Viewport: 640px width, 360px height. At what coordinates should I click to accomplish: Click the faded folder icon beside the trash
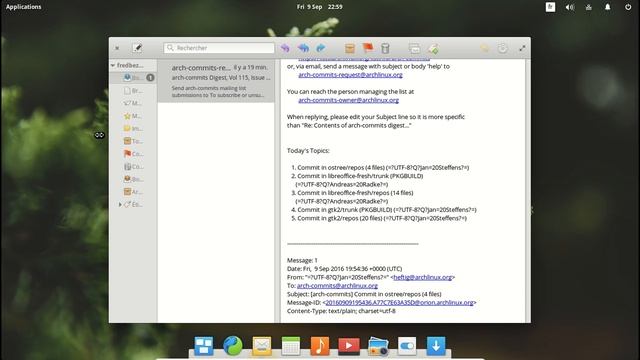(414, 48)
